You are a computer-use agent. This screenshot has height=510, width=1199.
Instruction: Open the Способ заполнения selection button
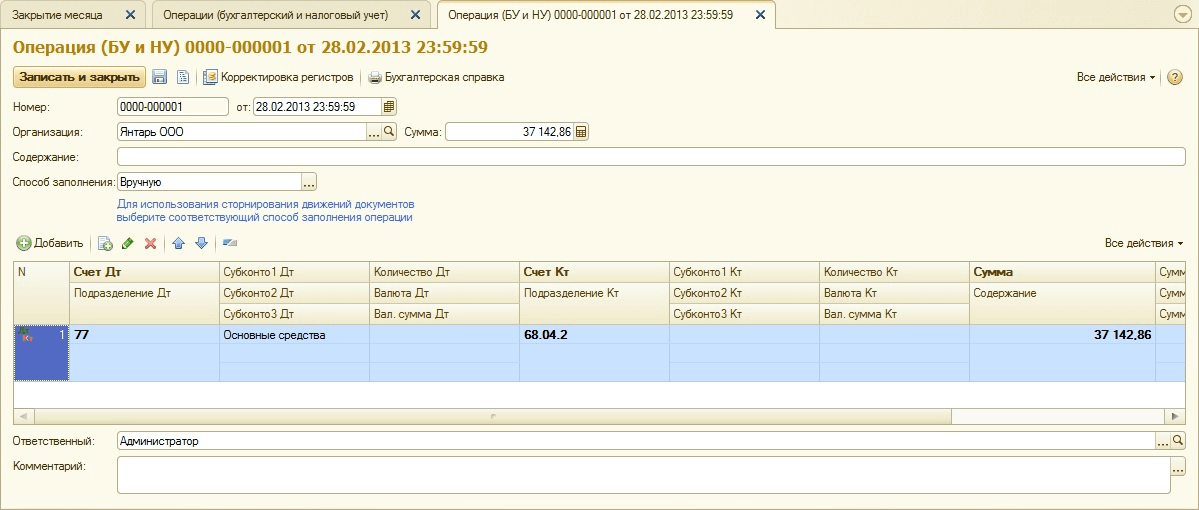[309, 182]
